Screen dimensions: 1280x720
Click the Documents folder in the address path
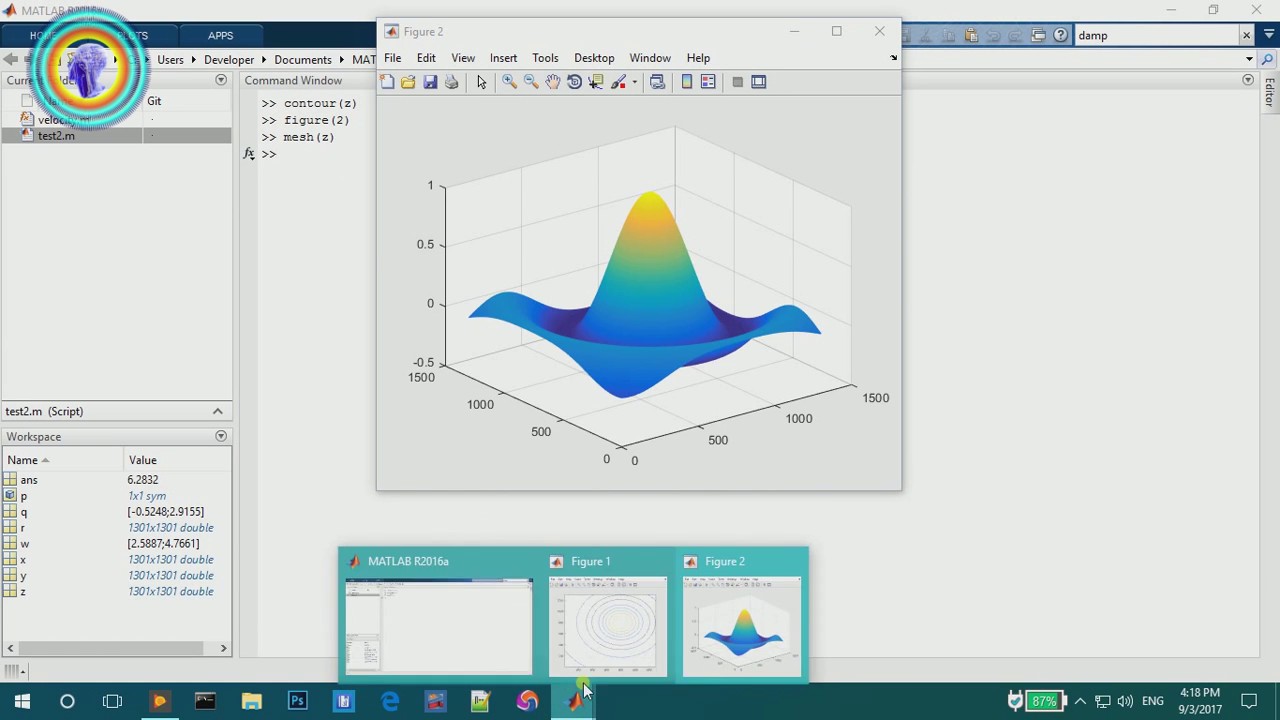pos(302,60)
